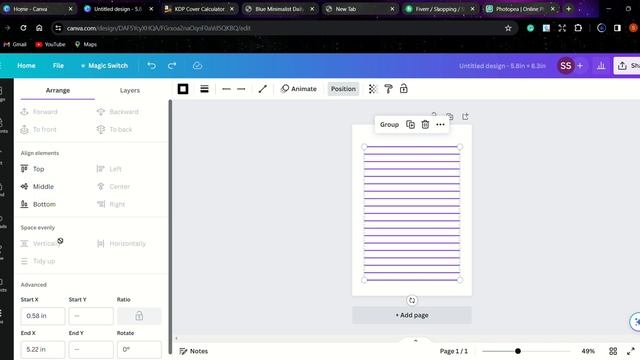The width and height of the screenshot is (640, 360).
Task: Click Group in the floating toolbar
Action: [389, 124]
